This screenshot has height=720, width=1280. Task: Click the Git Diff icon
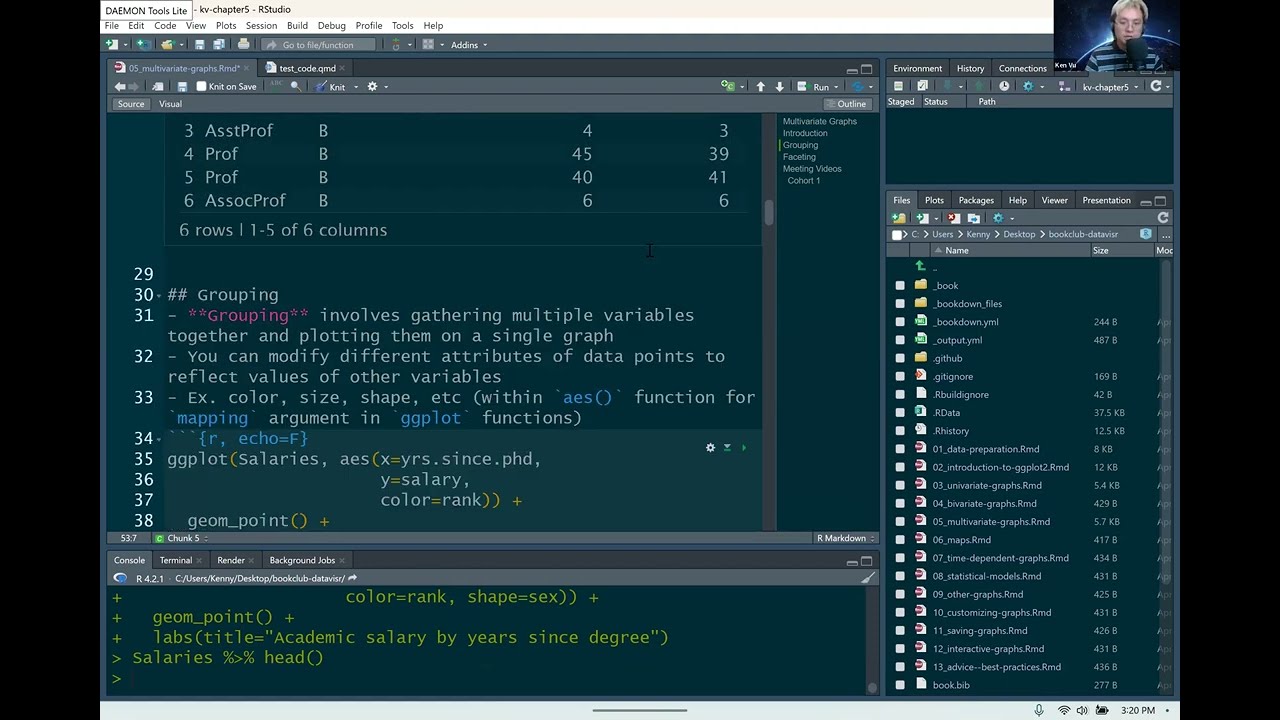point(898,86)
